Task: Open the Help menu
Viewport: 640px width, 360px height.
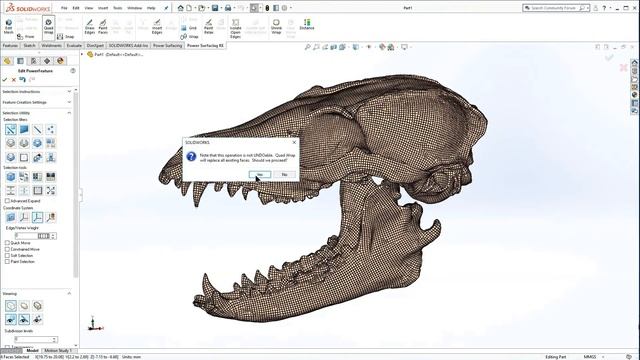Action: coord(151,8)
